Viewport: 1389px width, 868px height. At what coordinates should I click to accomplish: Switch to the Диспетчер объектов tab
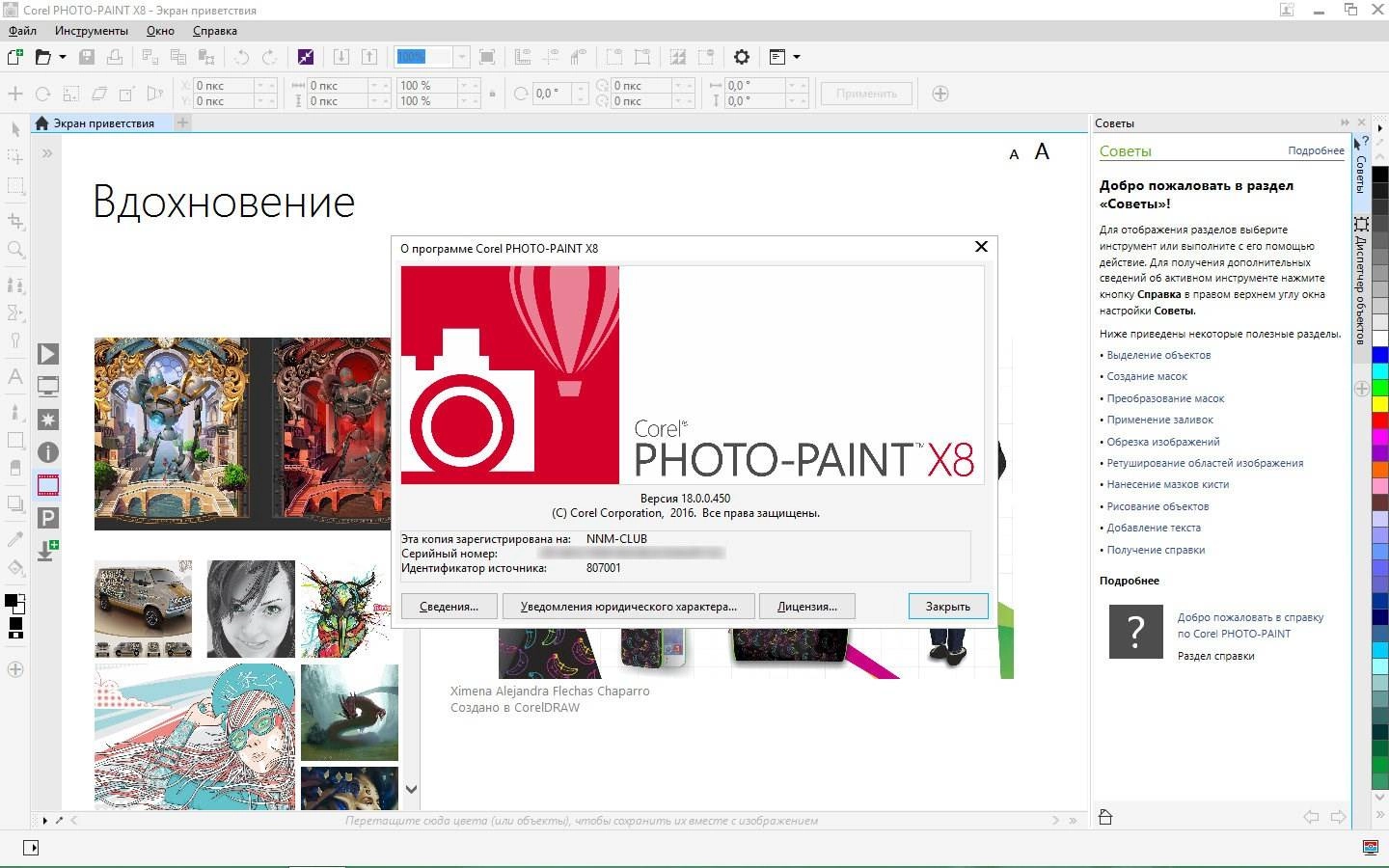point(1358,281)
